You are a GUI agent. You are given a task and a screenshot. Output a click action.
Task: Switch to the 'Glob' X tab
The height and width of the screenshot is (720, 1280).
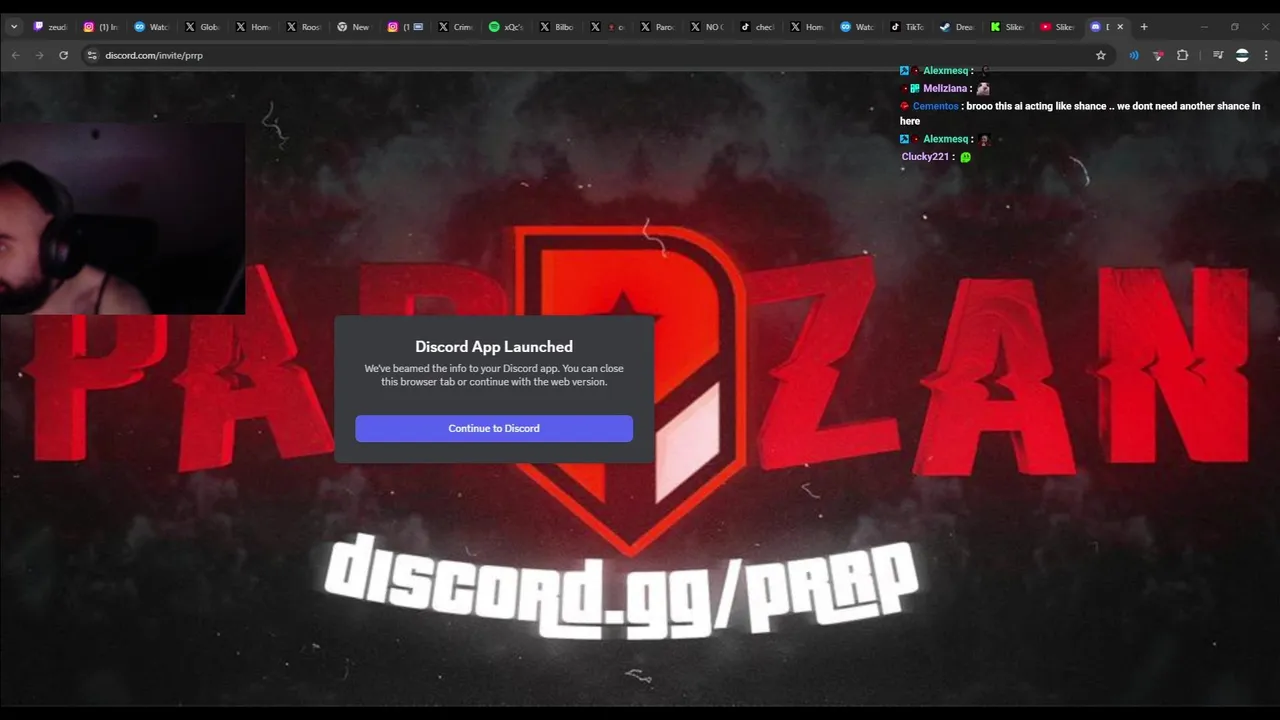[203, 27]
